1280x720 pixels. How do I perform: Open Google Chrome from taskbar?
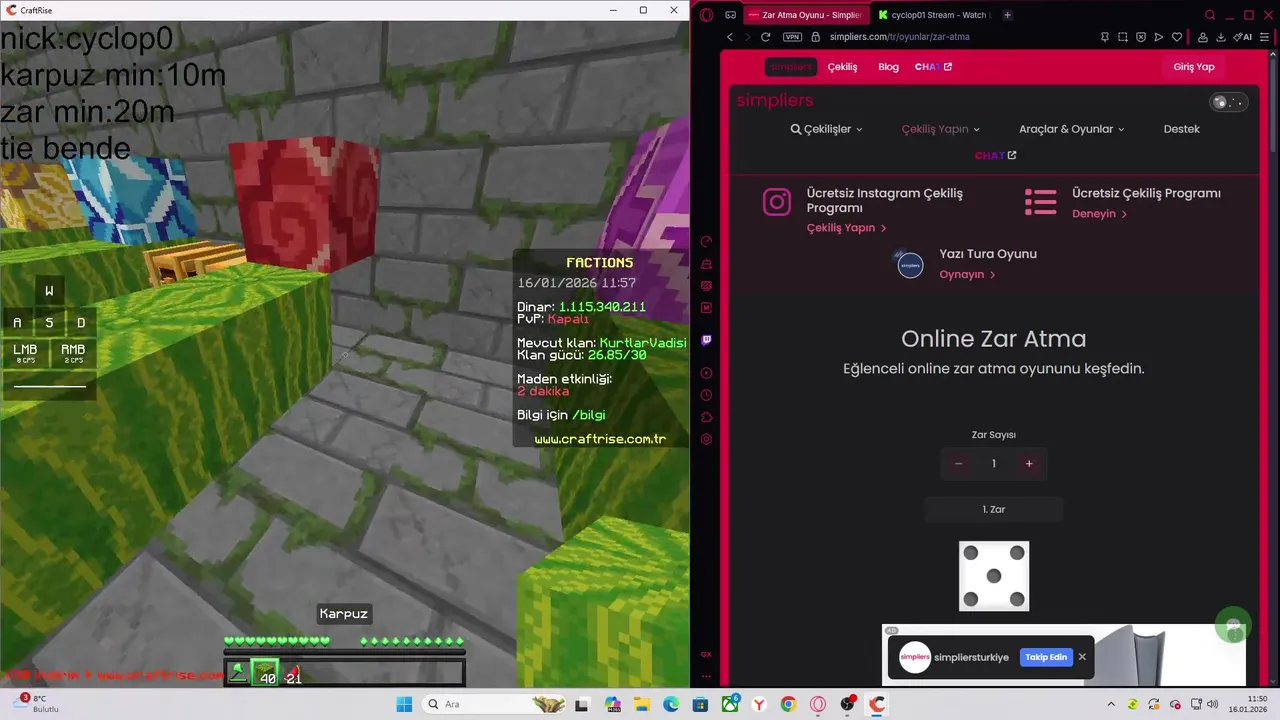tap(788, 704)
